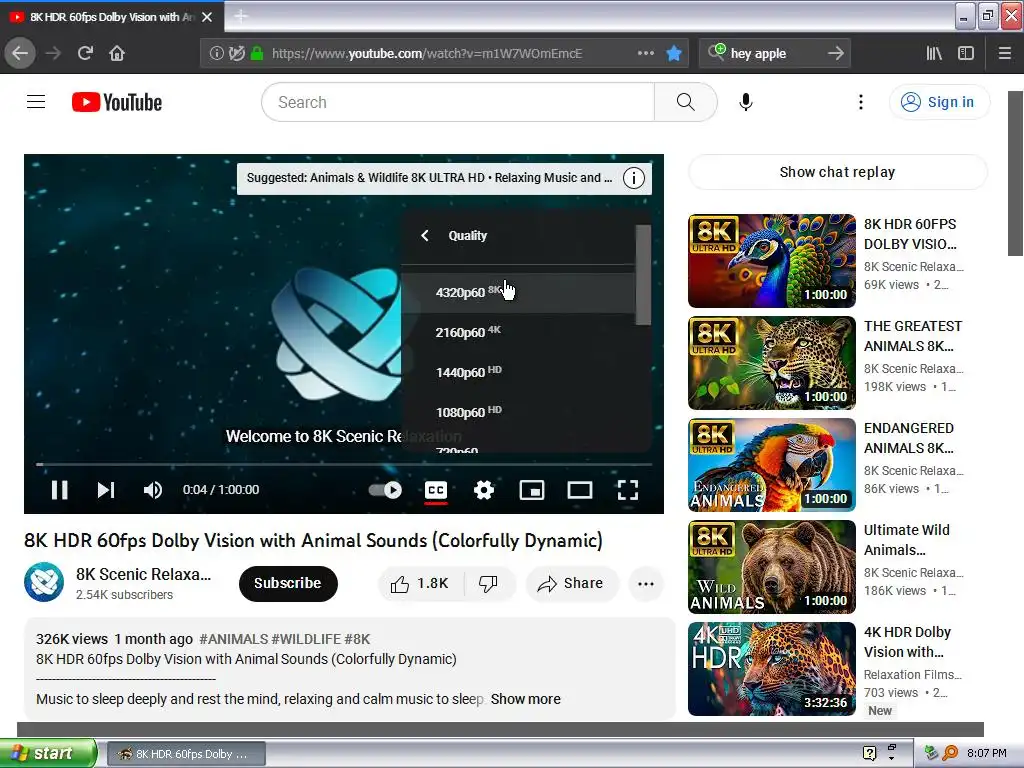This screenshot has width=1024, height=768.
Task: Click Sign in button
Action: (939, 102)
